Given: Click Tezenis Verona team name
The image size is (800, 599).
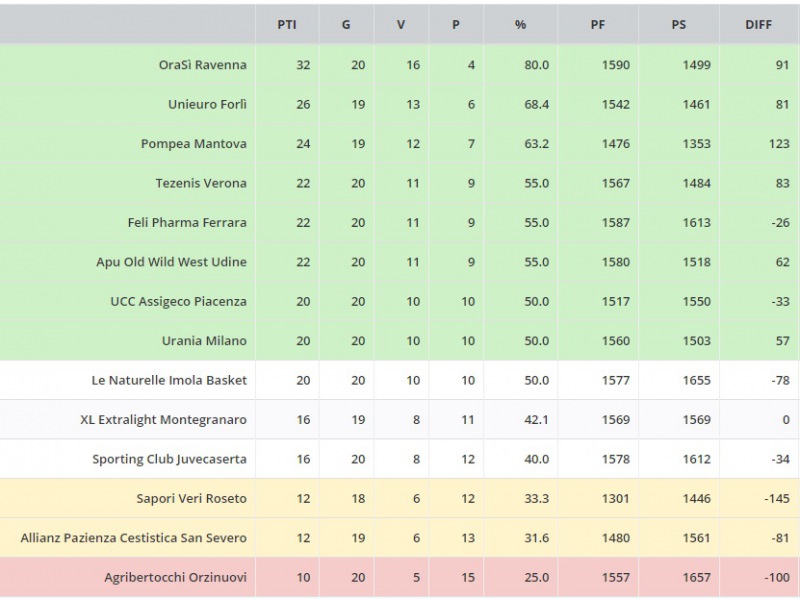Looking at the screenshot, I should tap(201, 183).
